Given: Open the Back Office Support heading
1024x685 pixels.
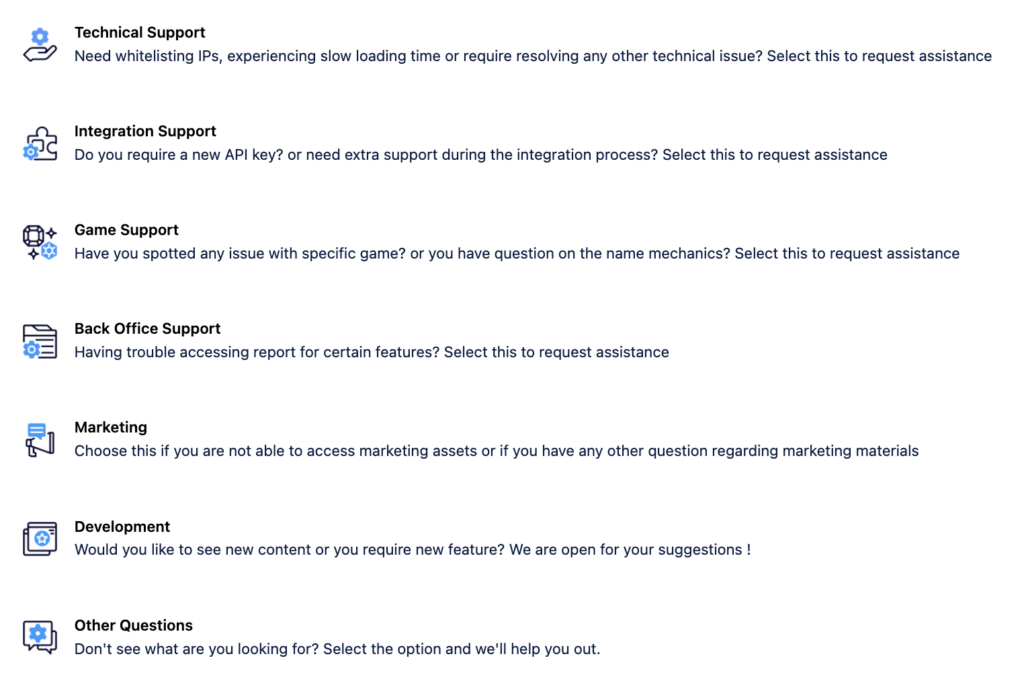Looking at the screenshot, I should [x=148, y=328].
